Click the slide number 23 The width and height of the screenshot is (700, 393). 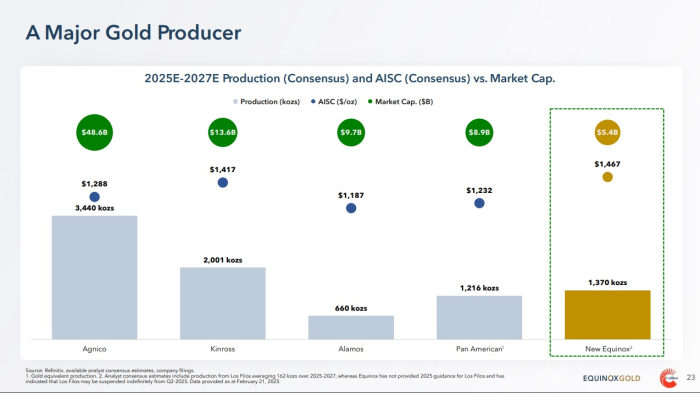tap(691, 377)
